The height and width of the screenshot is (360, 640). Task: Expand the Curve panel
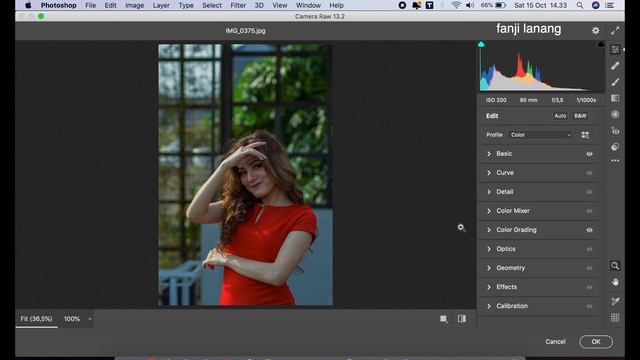(x=489, y=173)
